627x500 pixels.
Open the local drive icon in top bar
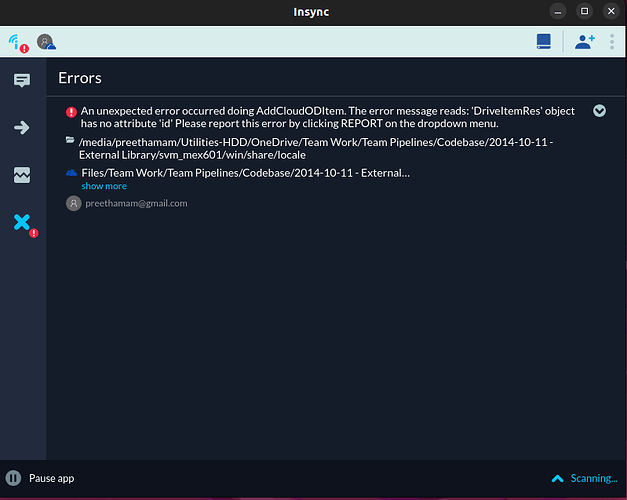543,42
